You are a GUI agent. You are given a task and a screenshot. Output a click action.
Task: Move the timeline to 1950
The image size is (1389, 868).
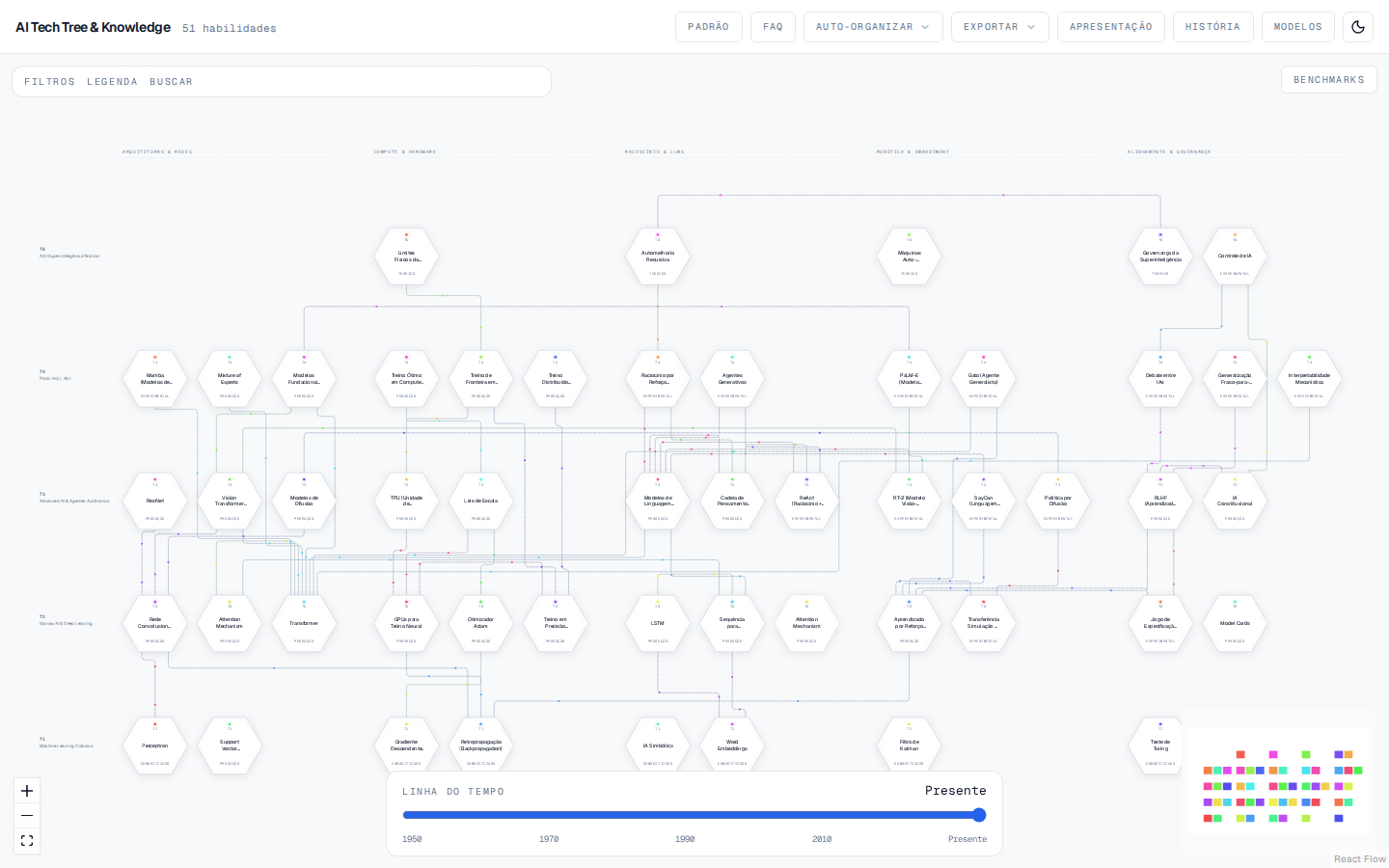(x=412, y=839)
